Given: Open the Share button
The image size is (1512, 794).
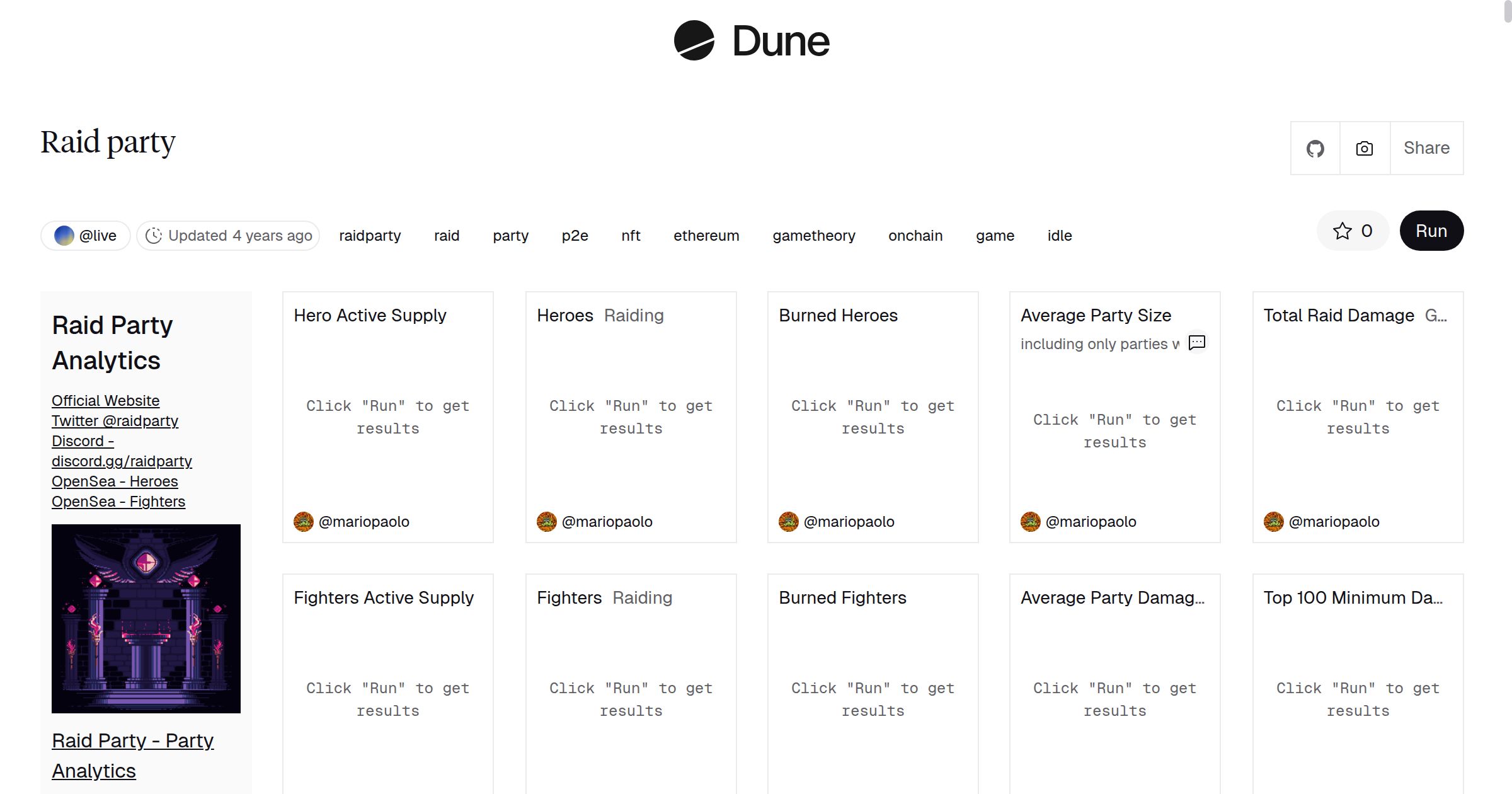Looking at the screenshot, I should coord(1426,148).
